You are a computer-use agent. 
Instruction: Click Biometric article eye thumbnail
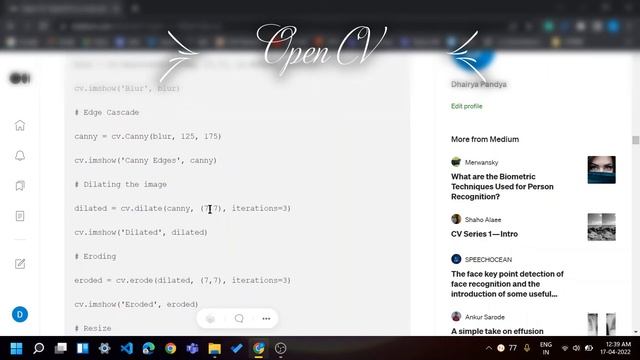coord(602,170)
